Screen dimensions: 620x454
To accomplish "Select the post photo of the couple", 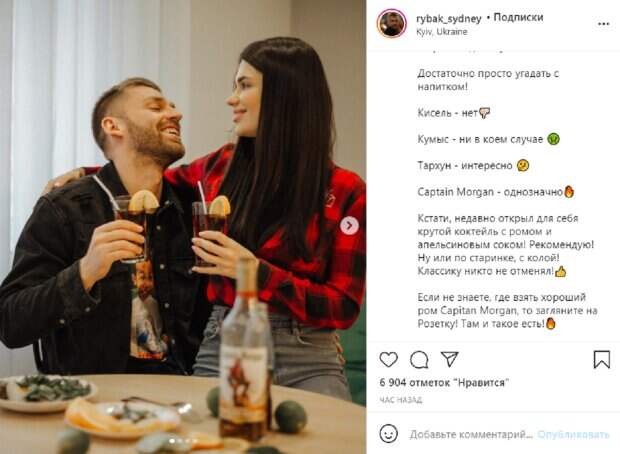I will [183, 227].
